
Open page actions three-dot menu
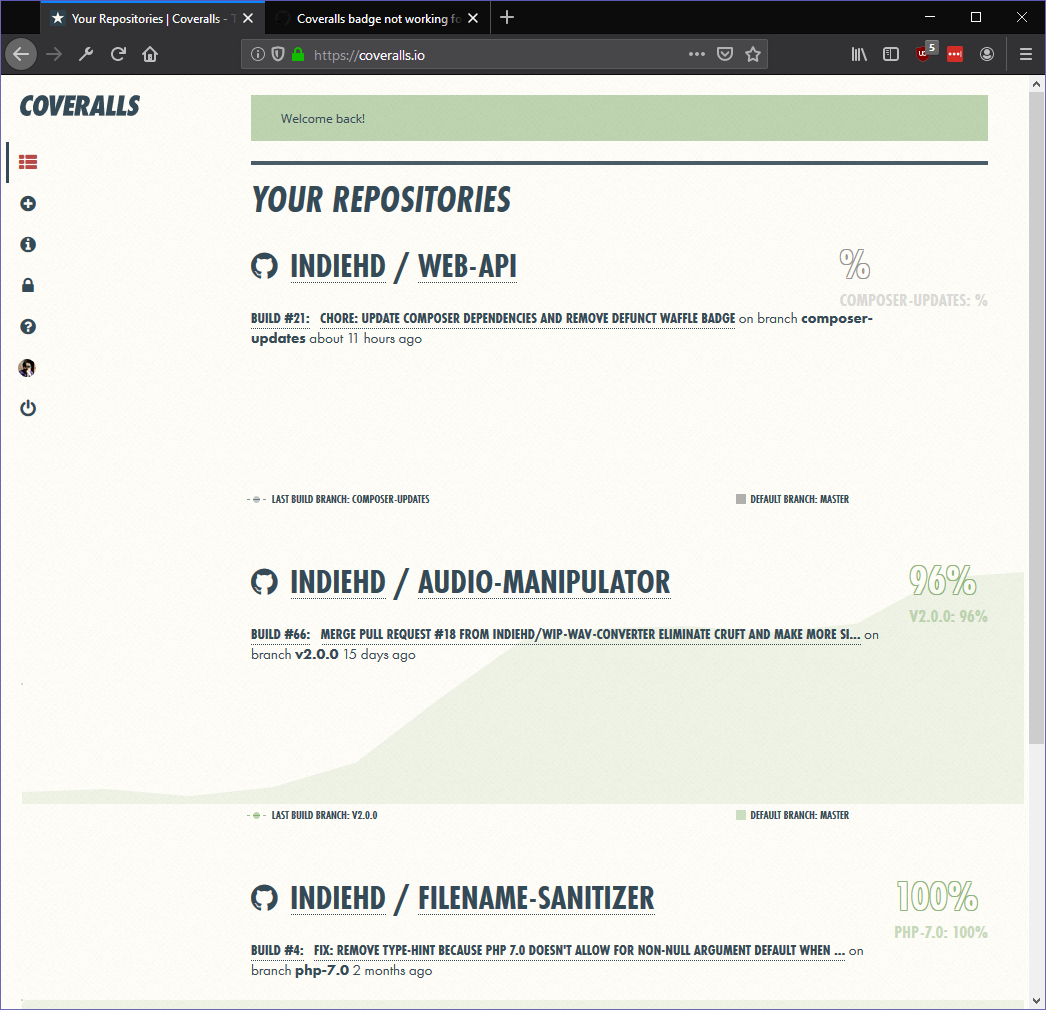click(696, 55)
